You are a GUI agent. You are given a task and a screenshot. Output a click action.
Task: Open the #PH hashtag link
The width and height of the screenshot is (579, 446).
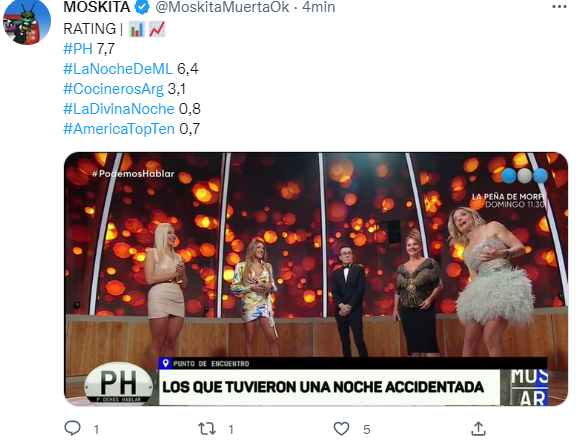click(78, 49)
